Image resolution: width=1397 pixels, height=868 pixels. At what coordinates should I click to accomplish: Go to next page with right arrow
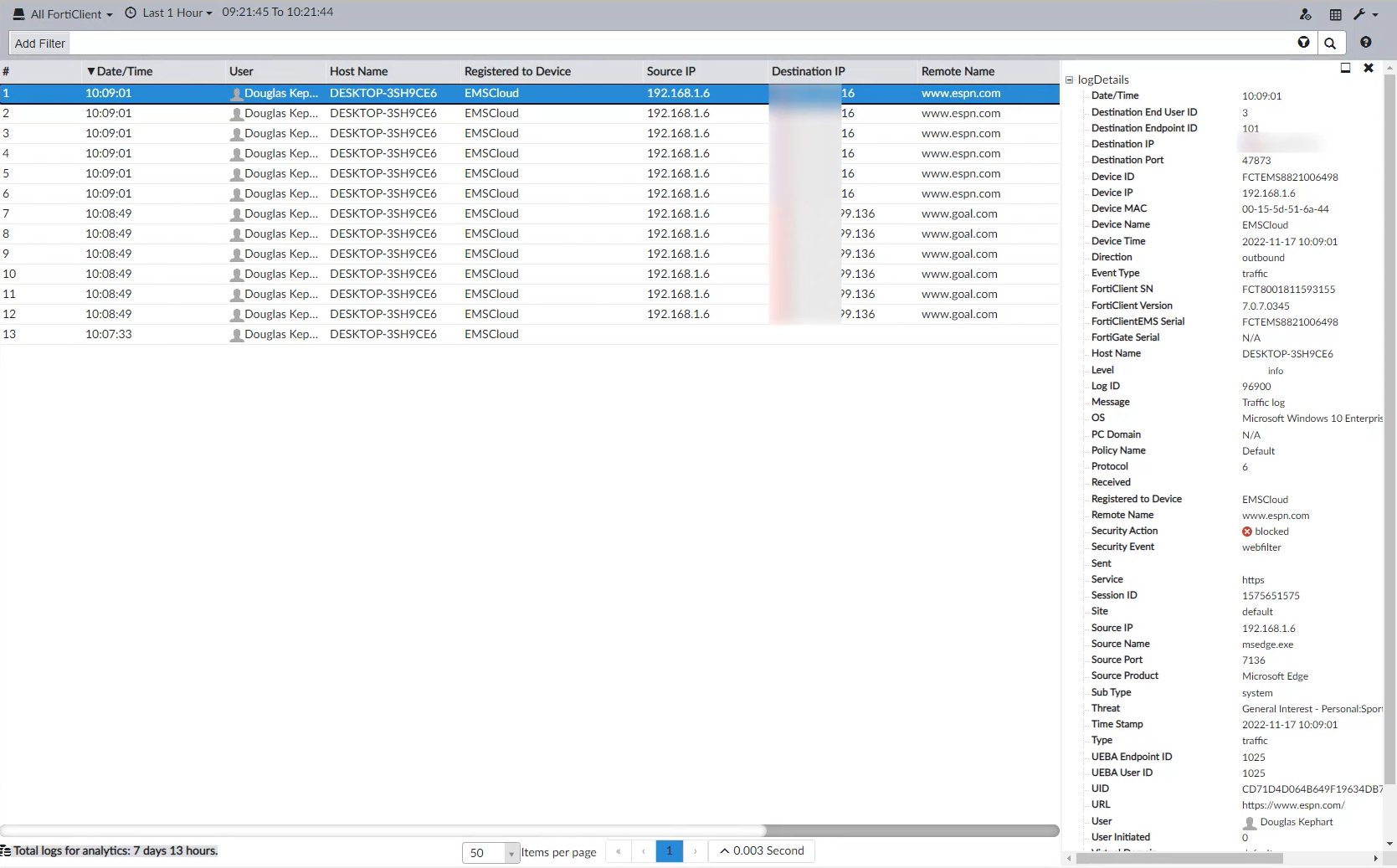(x=695, y=851)
